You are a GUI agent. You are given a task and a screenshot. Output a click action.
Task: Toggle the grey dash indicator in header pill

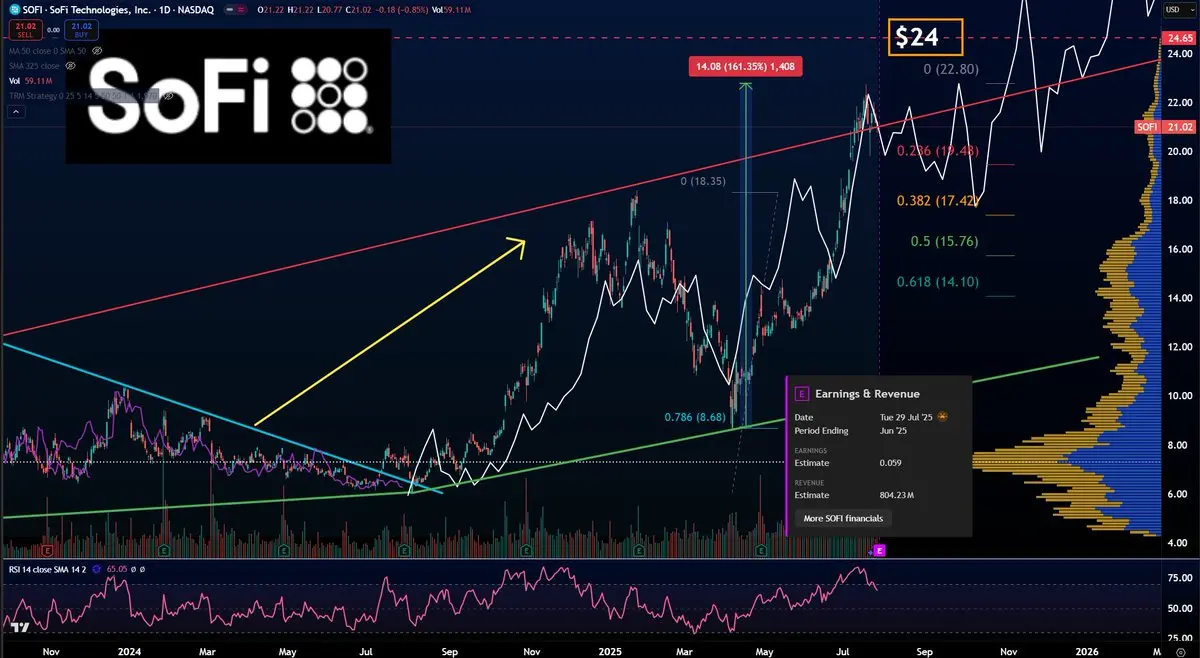[229, 9]
